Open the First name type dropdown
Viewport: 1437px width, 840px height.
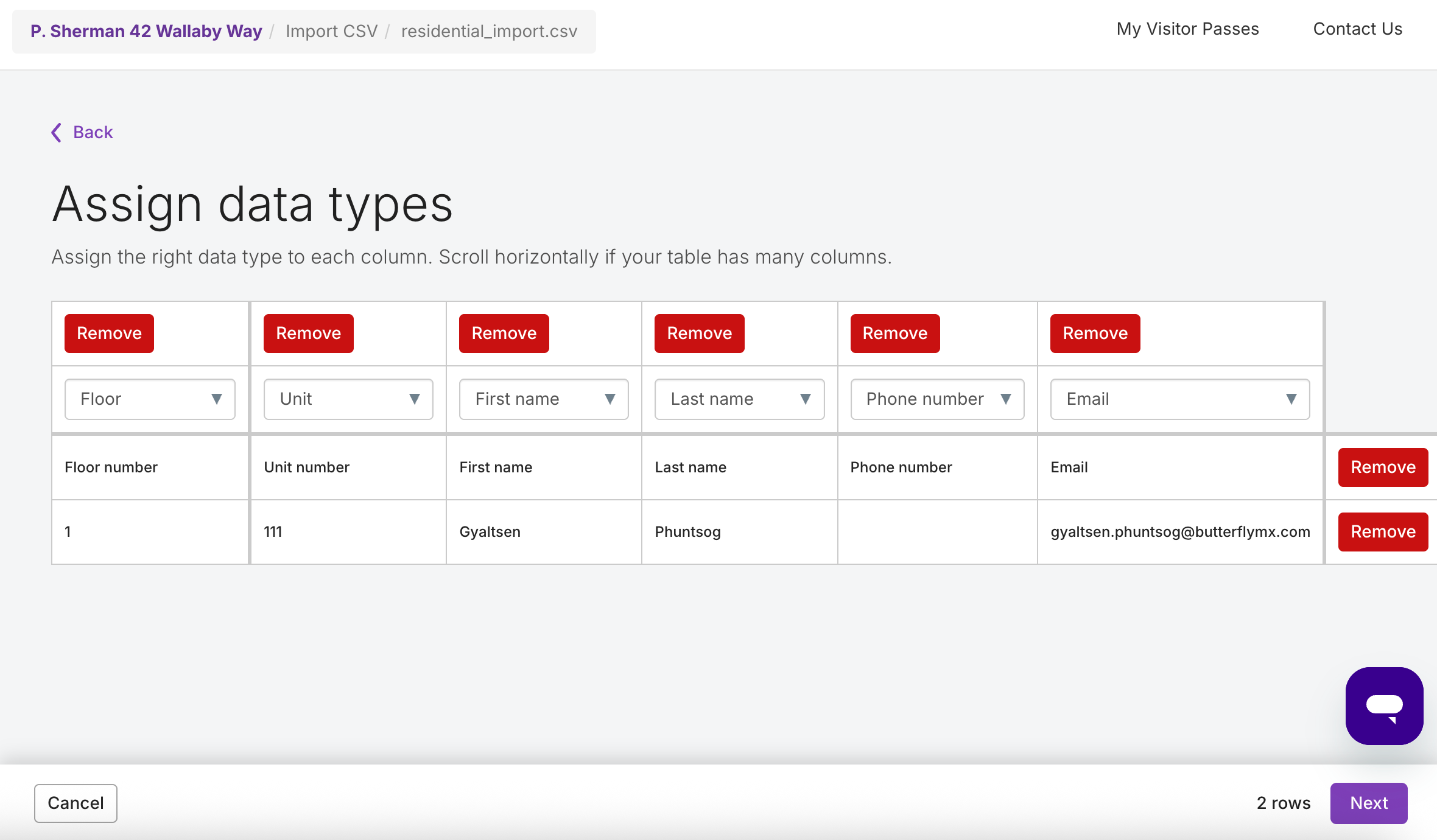[x=544, y=399]
